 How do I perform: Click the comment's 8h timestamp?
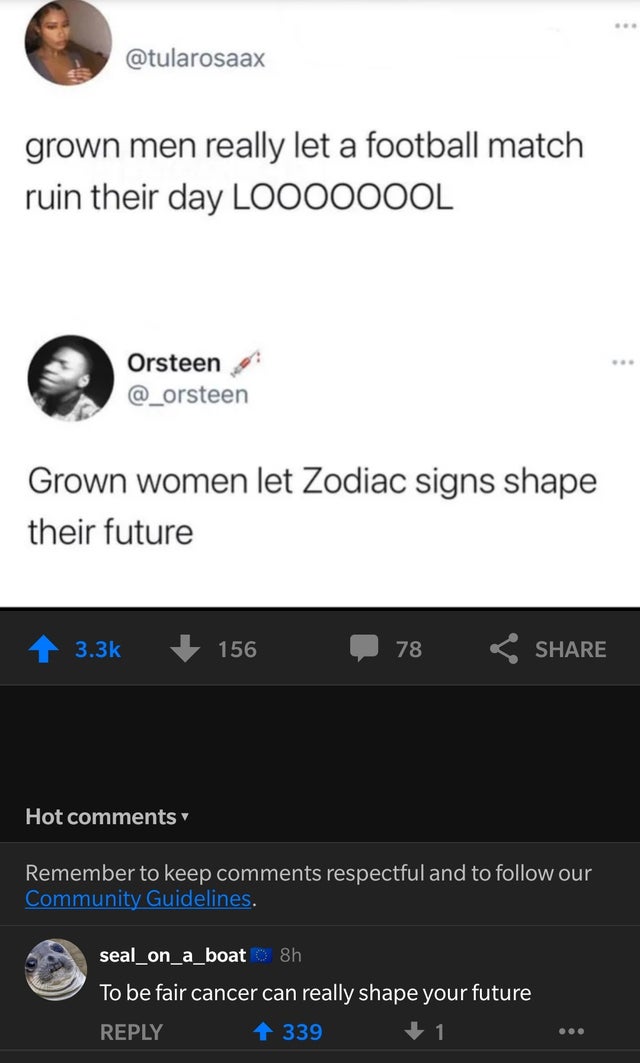(288, 955)
